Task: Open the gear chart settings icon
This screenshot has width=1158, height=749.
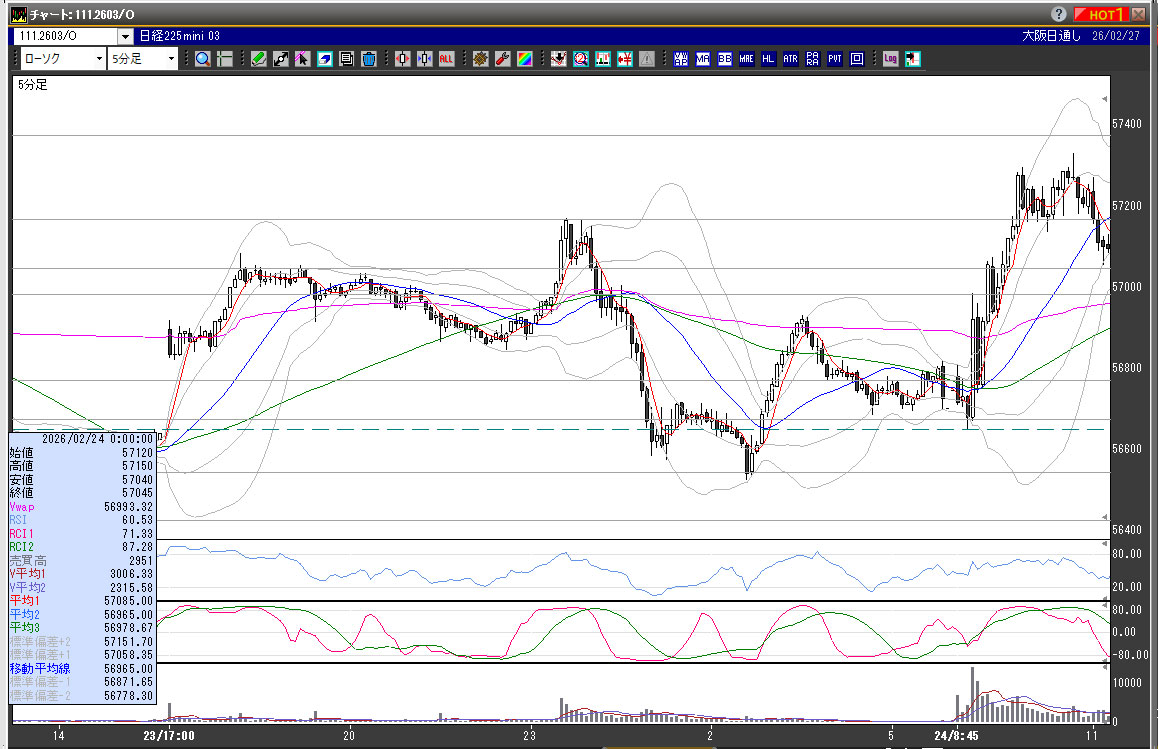Action: [x=481, y=59]
